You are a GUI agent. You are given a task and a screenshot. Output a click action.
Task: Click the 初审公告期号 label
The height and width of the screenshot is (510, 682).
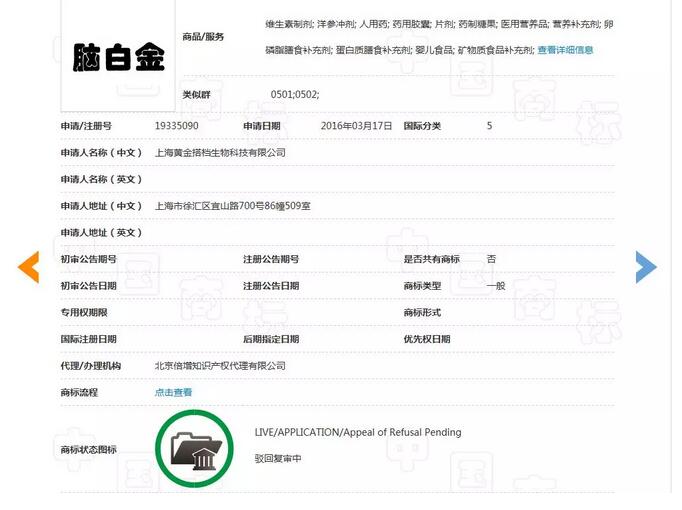pyautogui.click(x=89, y=259)
